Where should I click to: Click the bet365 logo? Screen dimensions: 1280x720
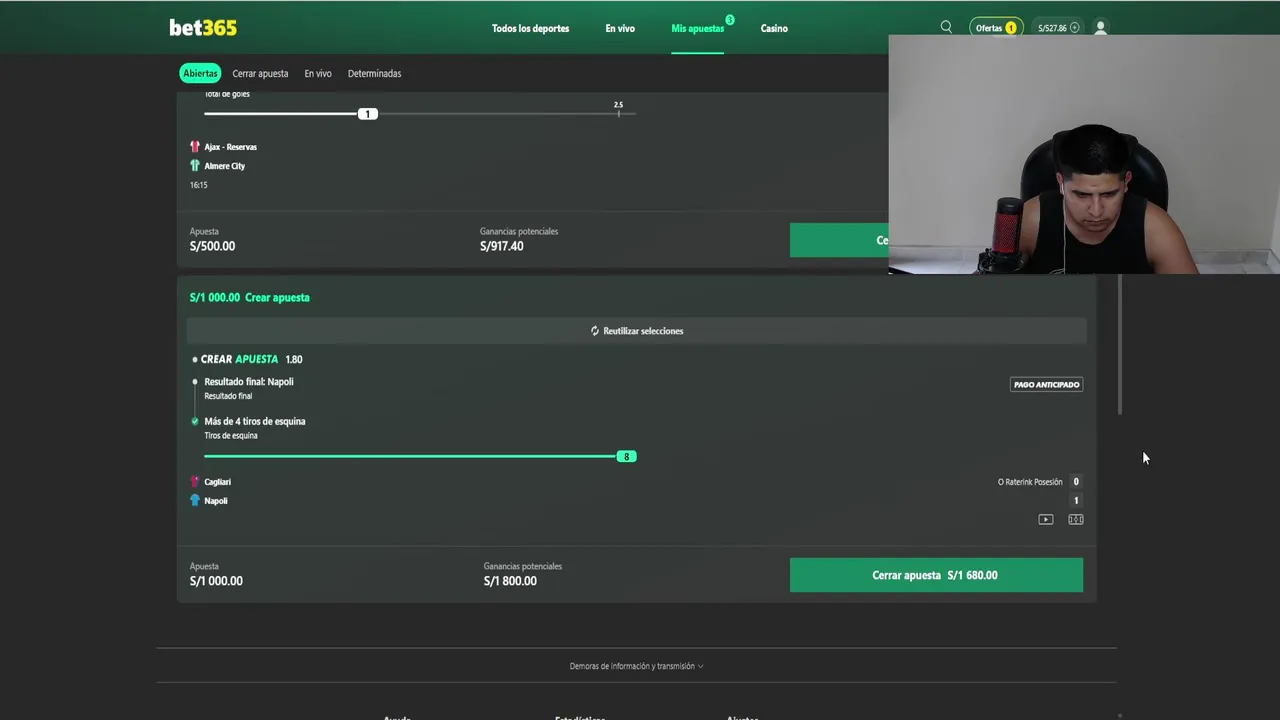pyautogui.click(x=203, y=28)
